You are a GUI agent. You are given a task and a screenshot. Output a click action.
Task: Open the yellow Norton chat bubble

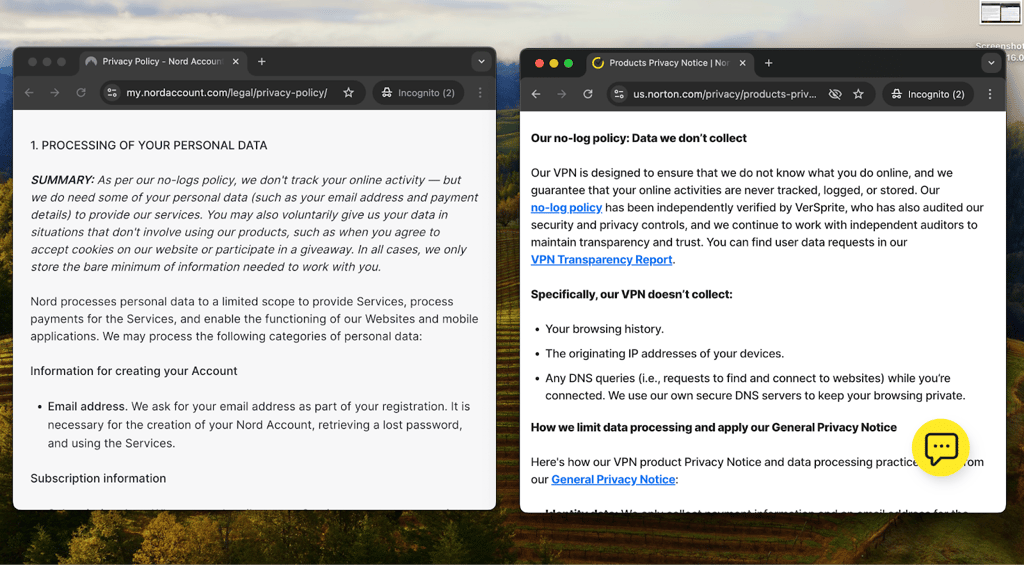tap(941, 447)
